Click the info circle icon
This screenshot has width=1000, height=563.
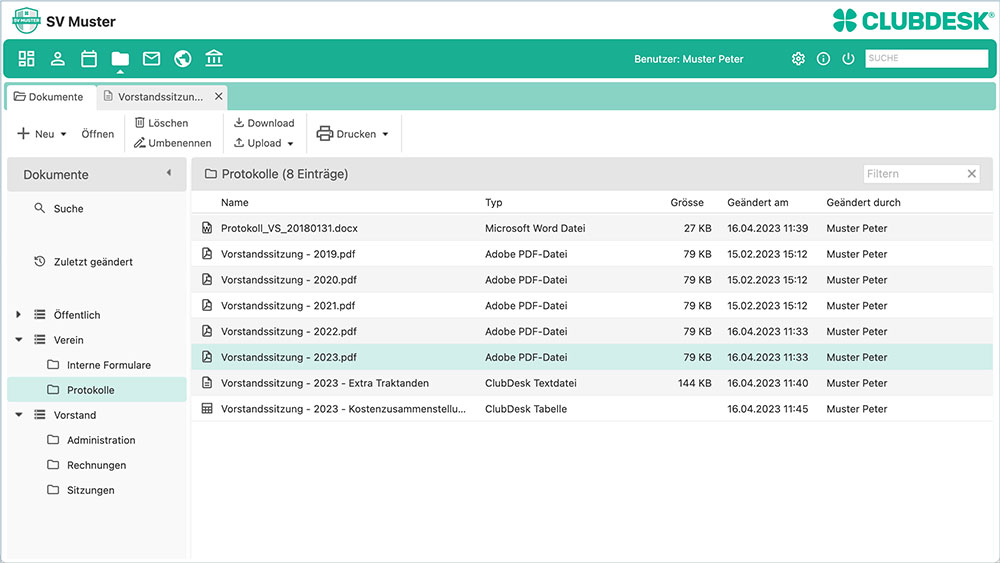click(x=823, y=59)
